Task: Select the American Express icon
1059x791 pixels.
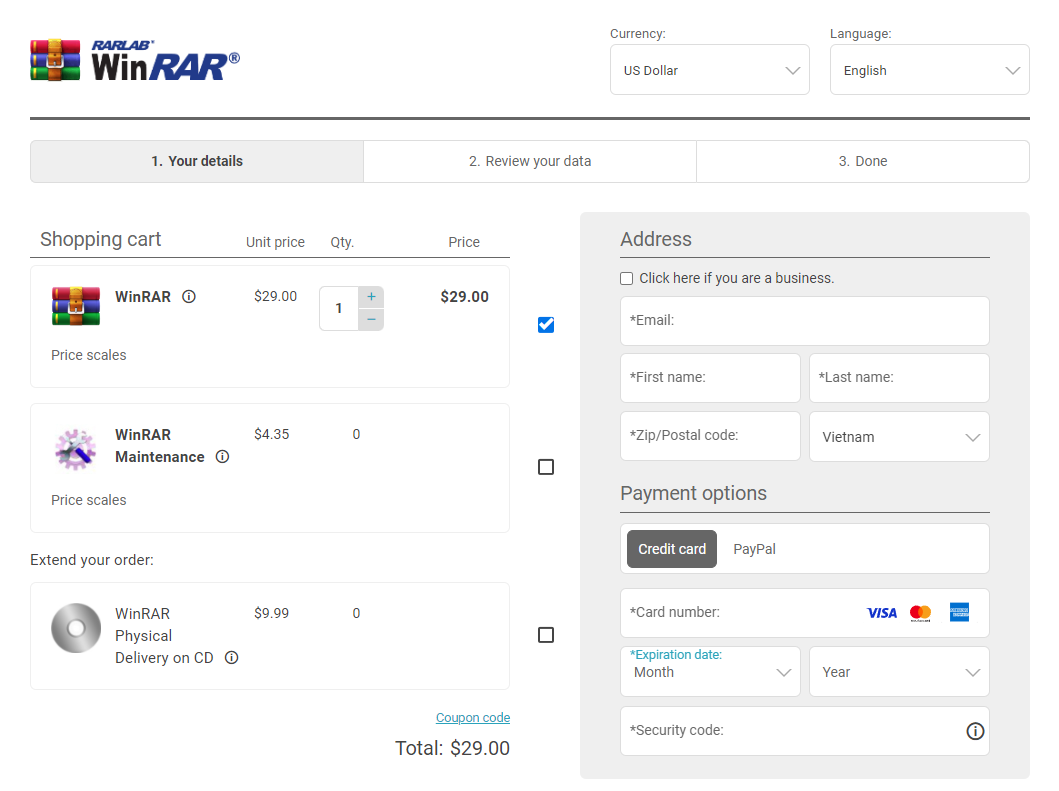Action: tap(959, 612)
